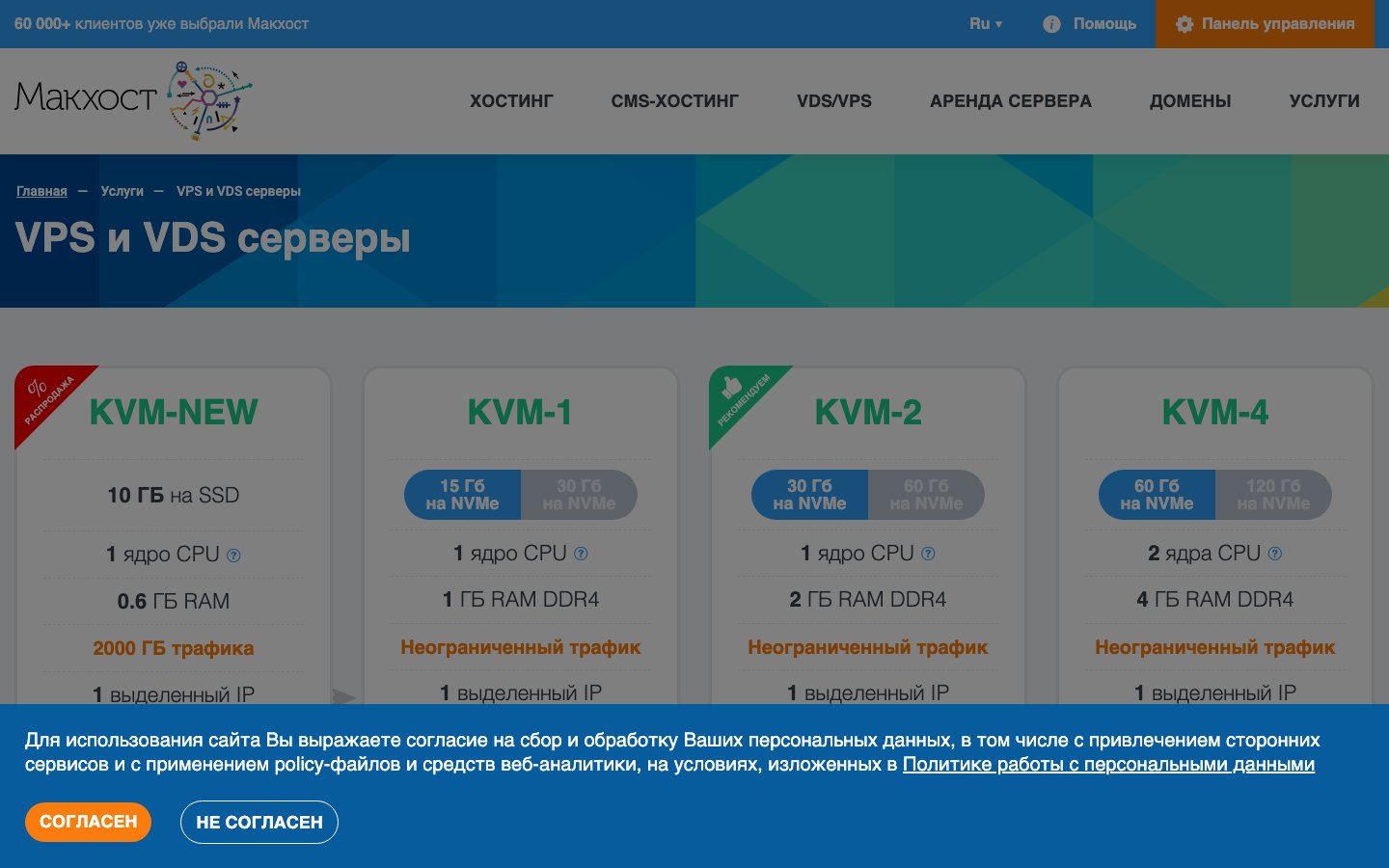
Task: Click the KVM-1 plan title
Action: [x=521, y=413]
